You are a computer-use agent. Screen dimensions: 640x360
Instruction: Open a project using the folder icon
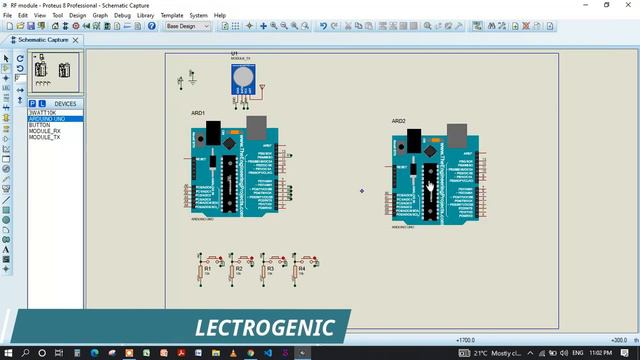(x=20, y=26)
